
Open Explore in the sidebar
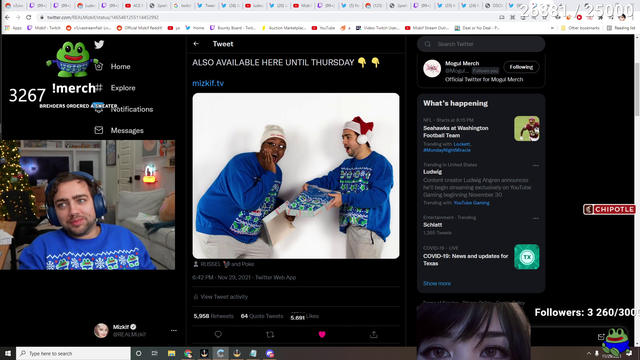(123, 88)
